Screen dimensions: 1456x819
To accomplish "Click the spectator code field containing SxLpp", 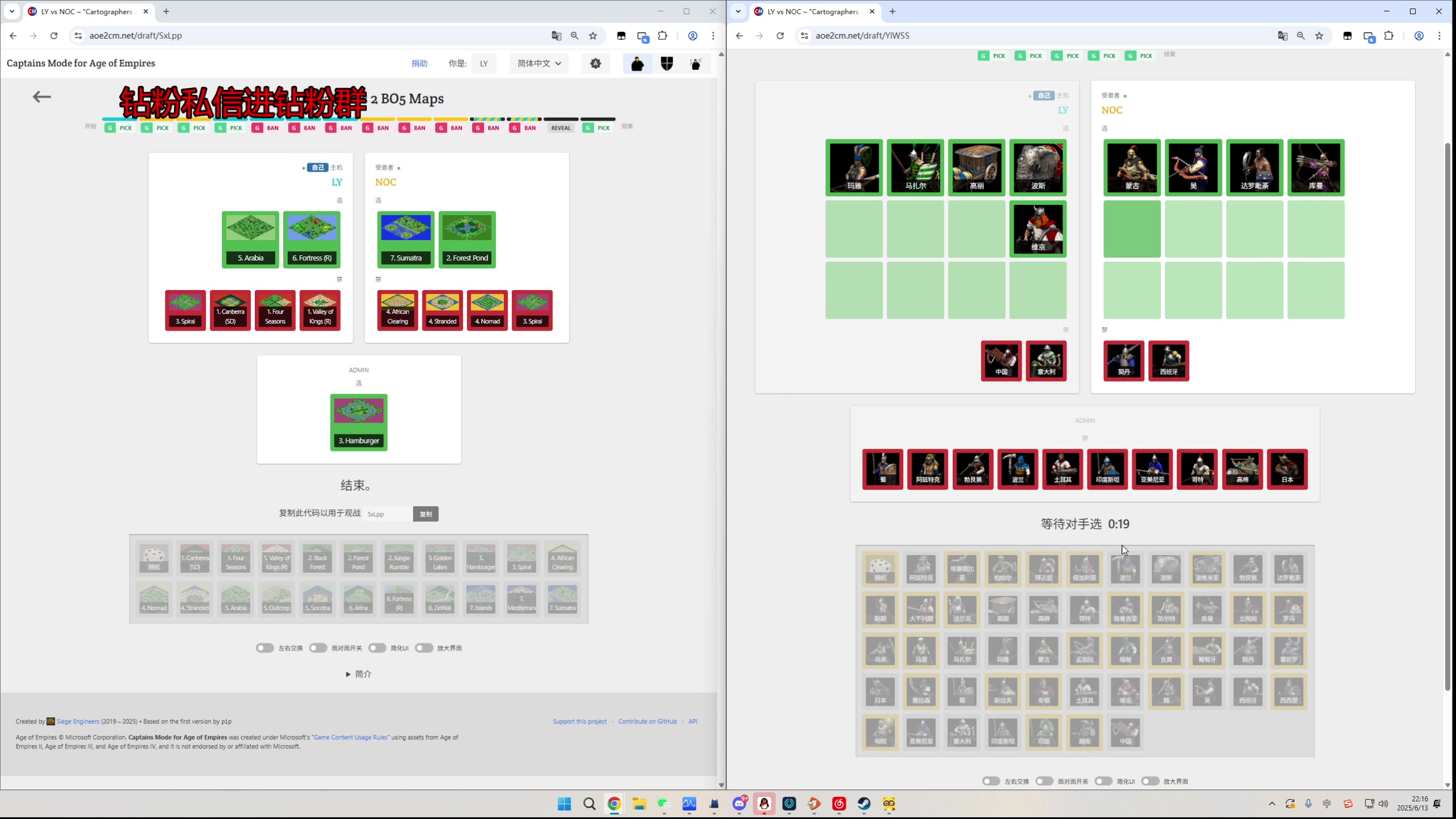I will pos(387,514).
